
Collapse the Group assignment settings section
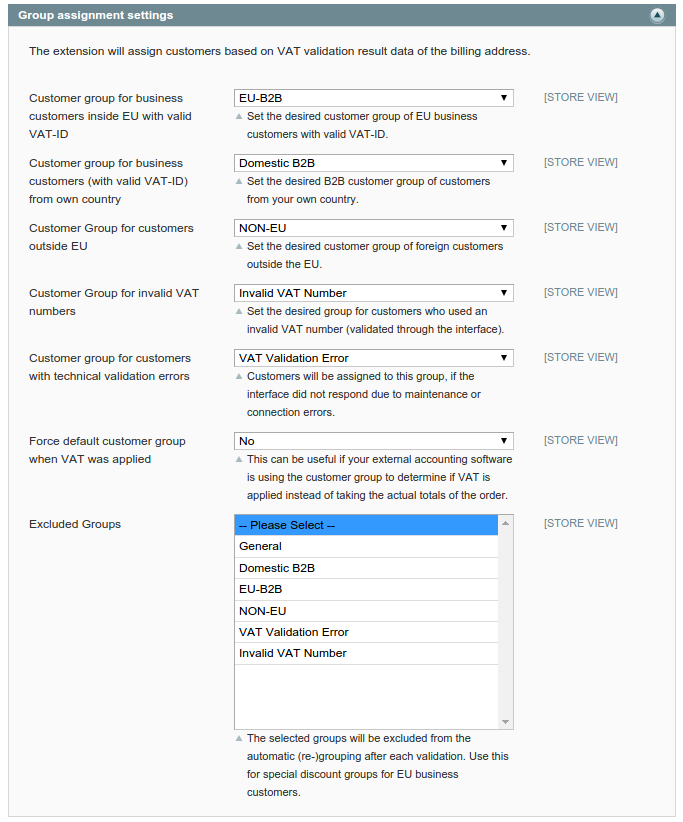coord(658,14)
